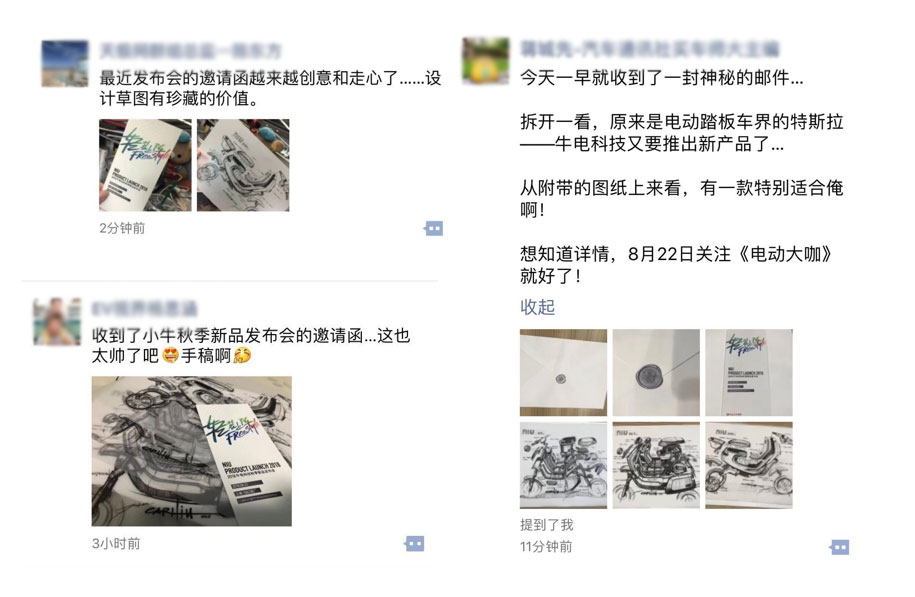915x597 pixels.
Task: View scooter sketch photo in first post
Action: tap(243, 165)
